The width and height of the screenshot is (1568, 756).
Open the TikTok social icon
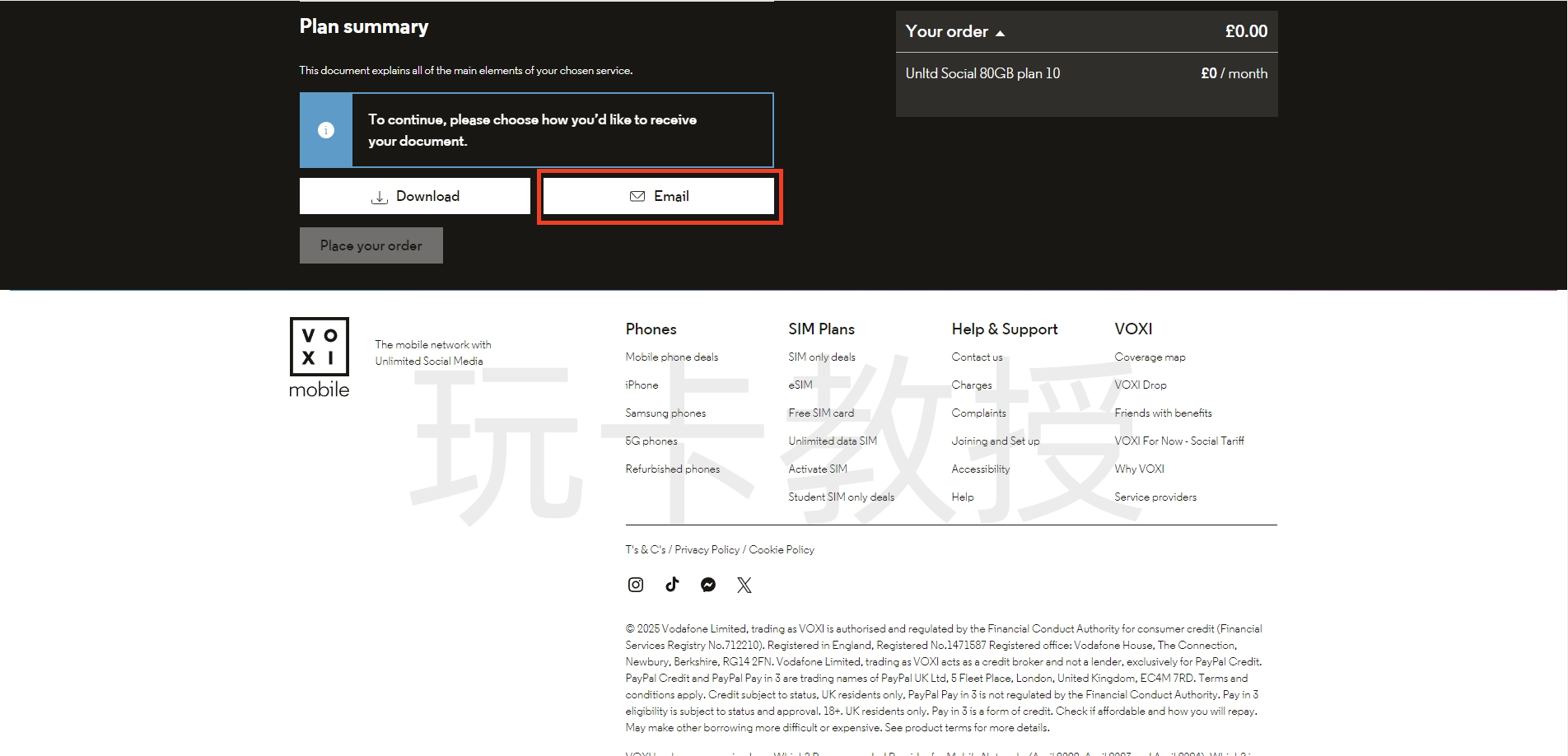point(672,585)
